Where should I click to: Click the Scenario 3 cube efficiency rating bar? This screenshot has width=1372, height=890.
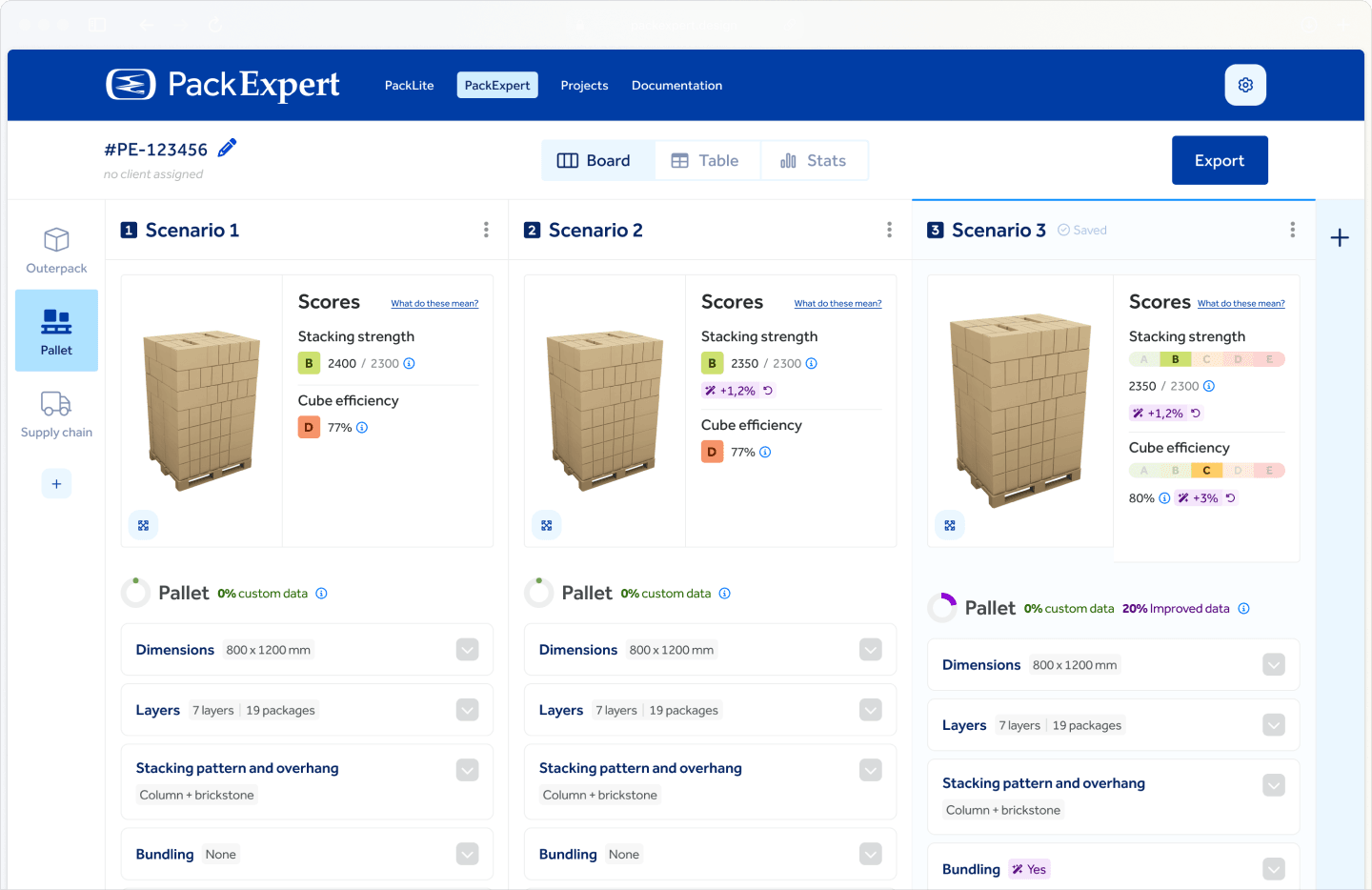(x=1207, y=471)
